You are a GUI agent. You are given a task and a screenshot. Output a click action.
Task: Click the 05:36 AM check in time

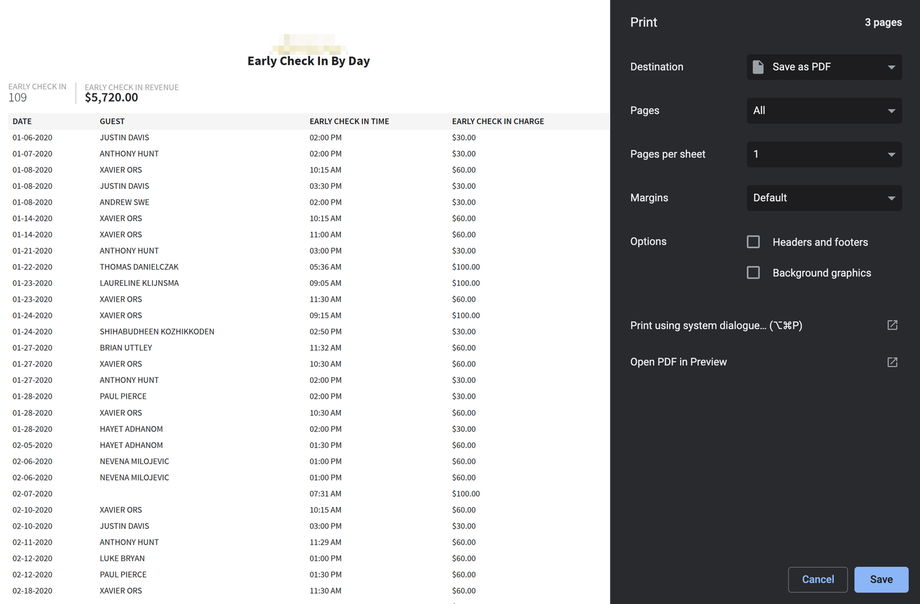(x=325, y=267)
